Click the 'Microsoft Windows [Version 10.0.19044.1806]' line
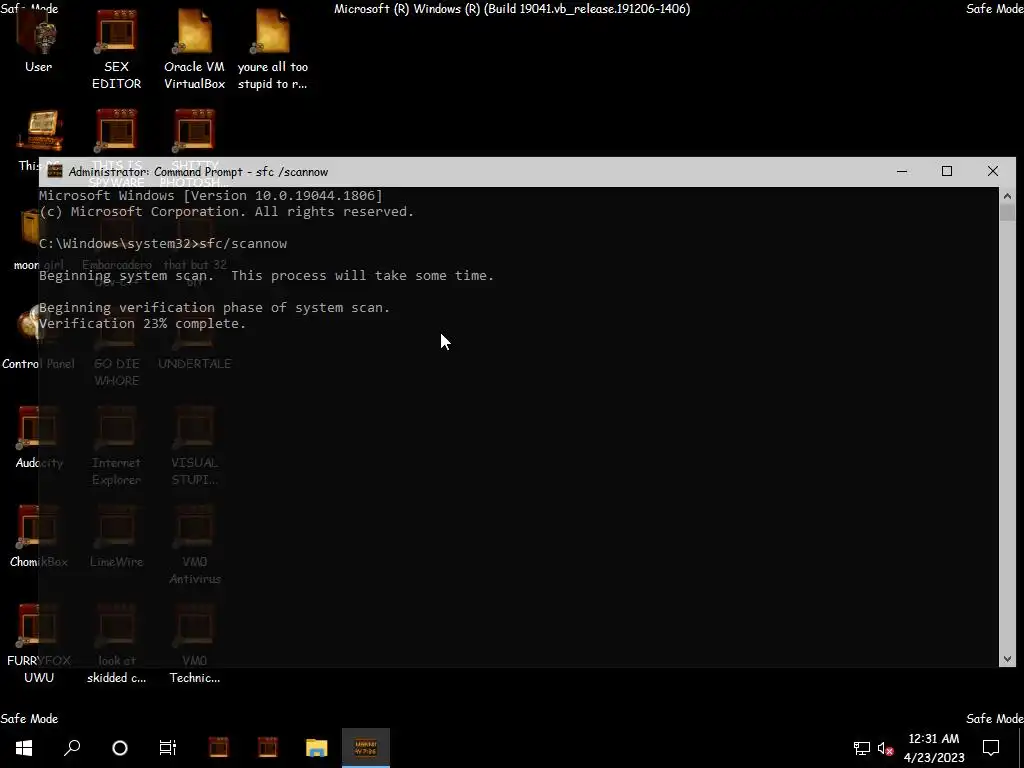 (211, 195)
